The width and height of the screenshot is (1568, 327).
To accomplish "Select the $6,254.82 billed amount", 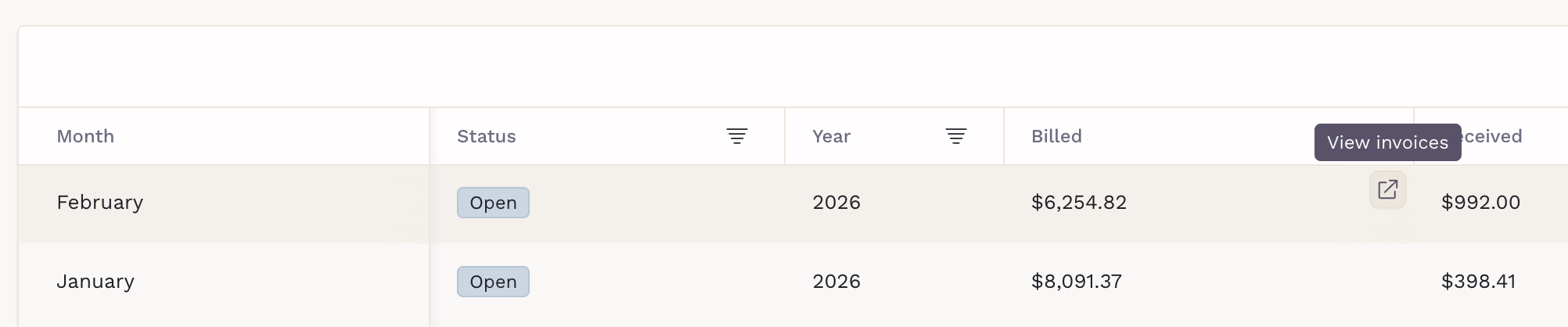I will 1079,203.
